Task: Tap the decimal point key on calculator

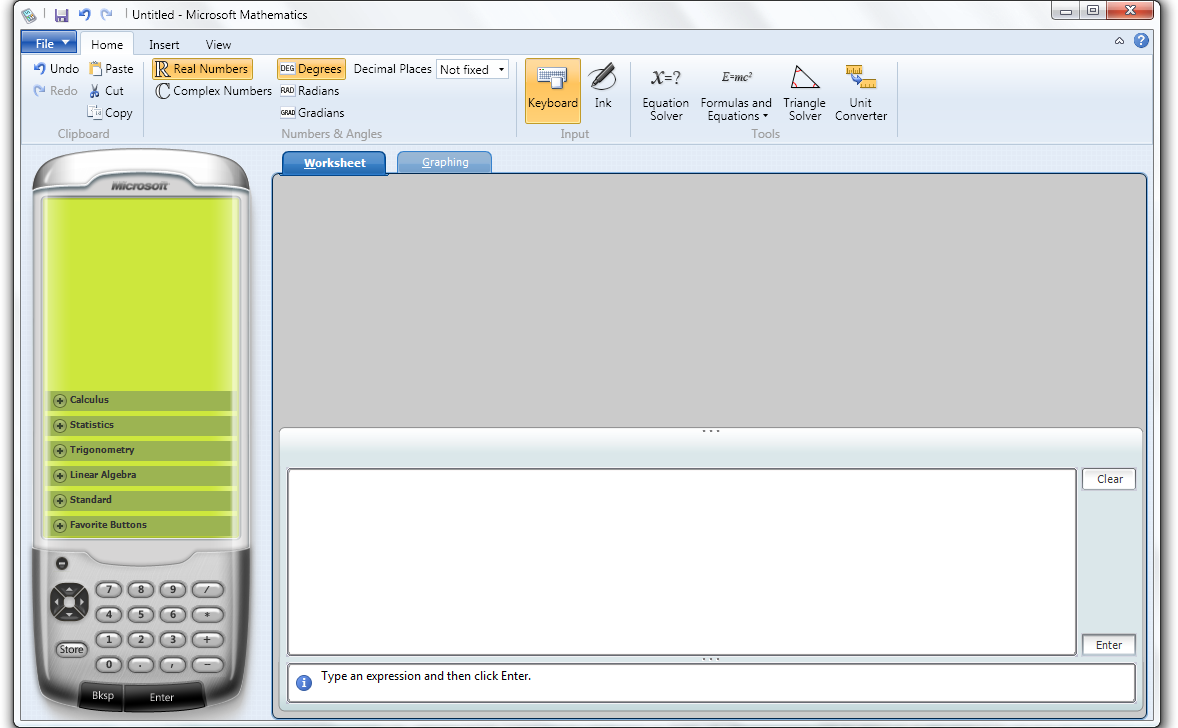Action: tap(140, 664)
